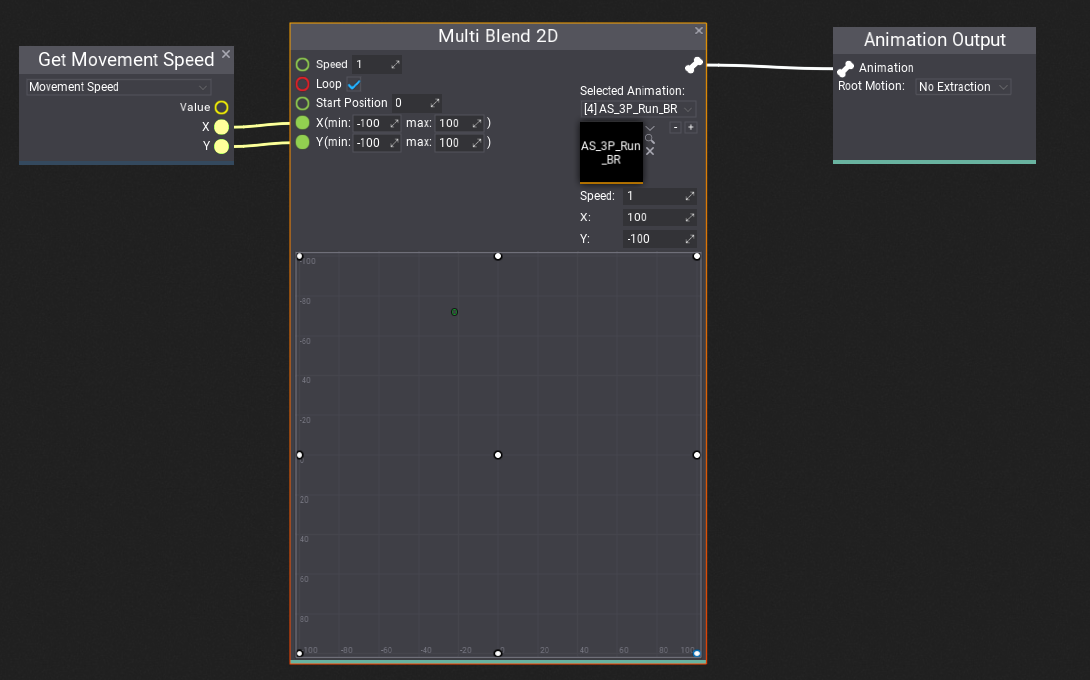
Task: Click the green blend point in the graph
Action: (x=454, y=312)
